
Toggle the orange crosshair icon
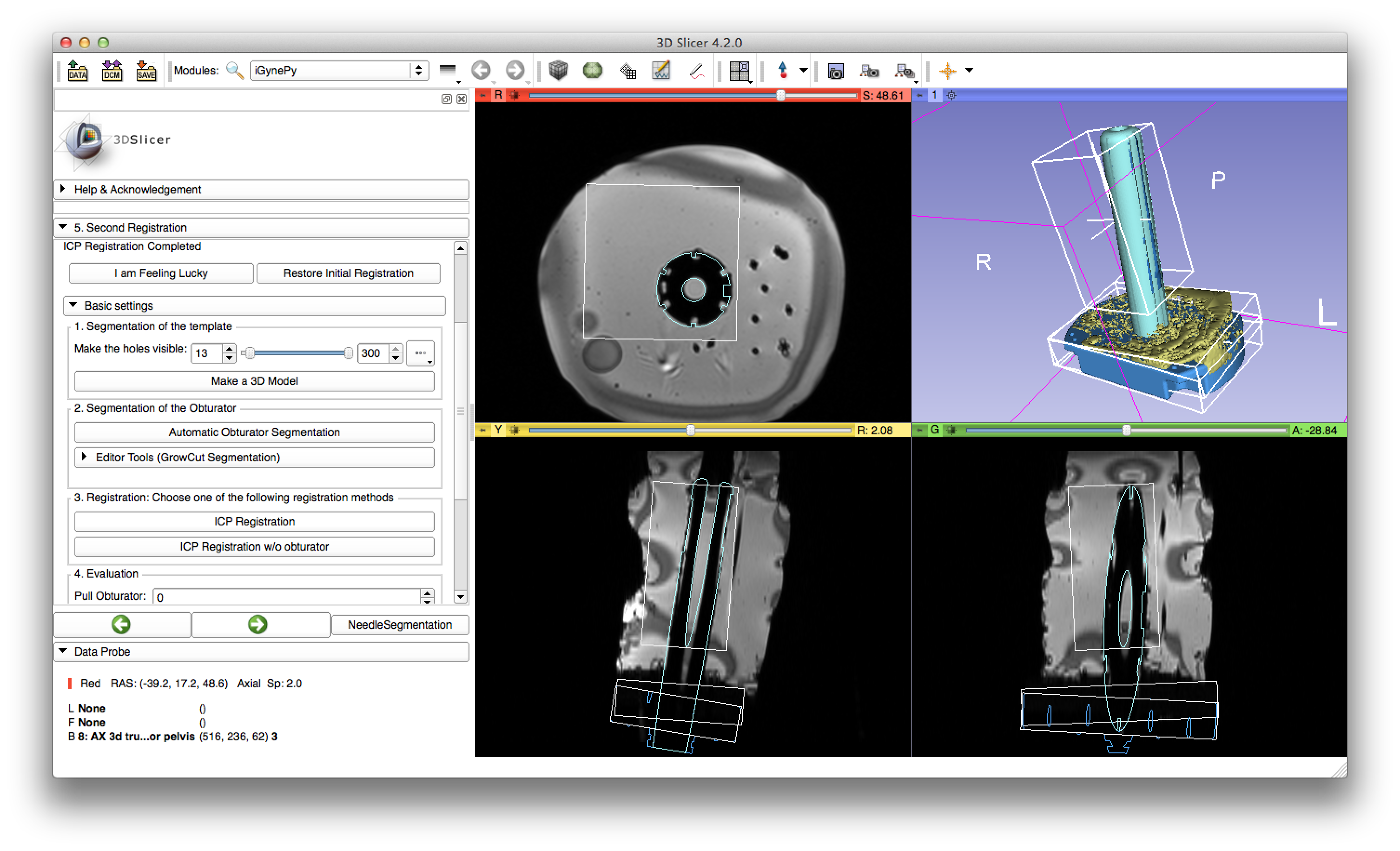point(947,71)
